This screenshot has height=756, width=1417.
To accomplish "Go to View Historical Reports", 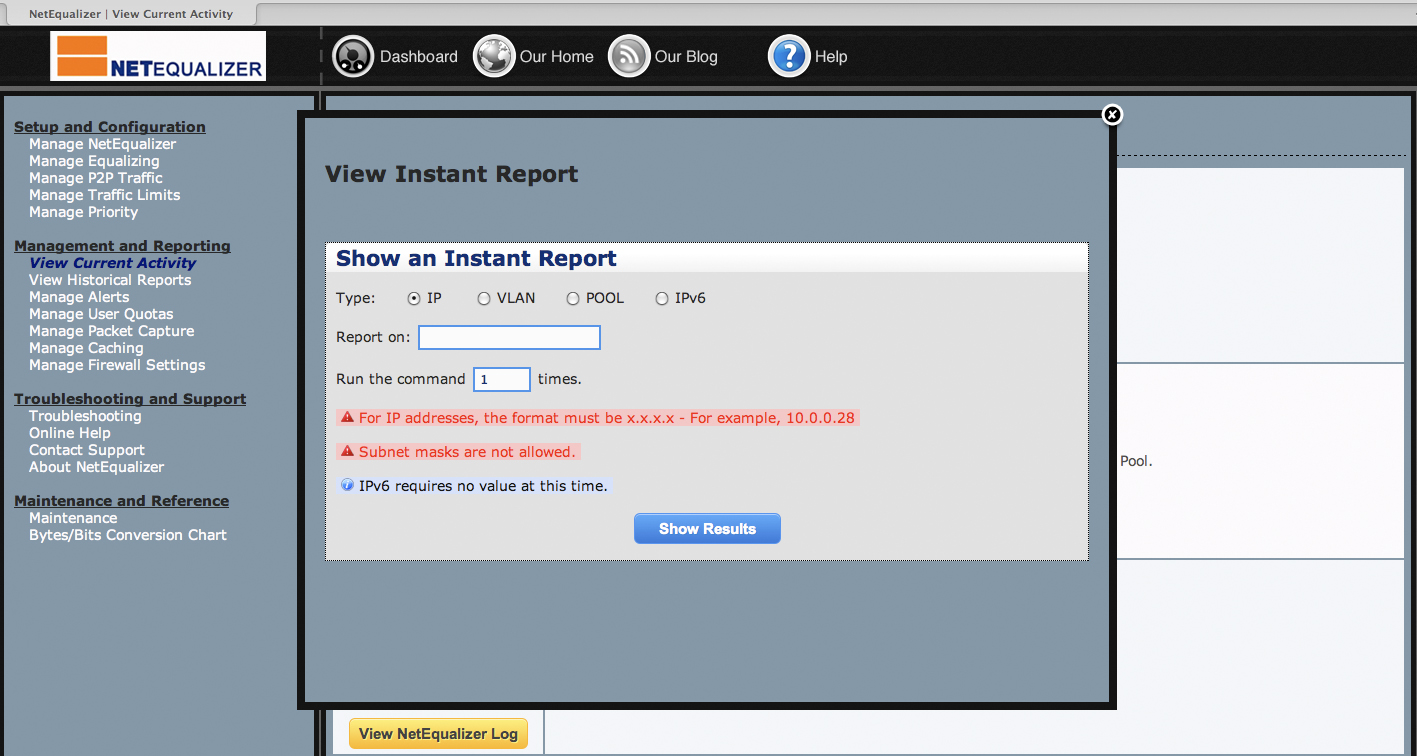I will tap(110, 280).
